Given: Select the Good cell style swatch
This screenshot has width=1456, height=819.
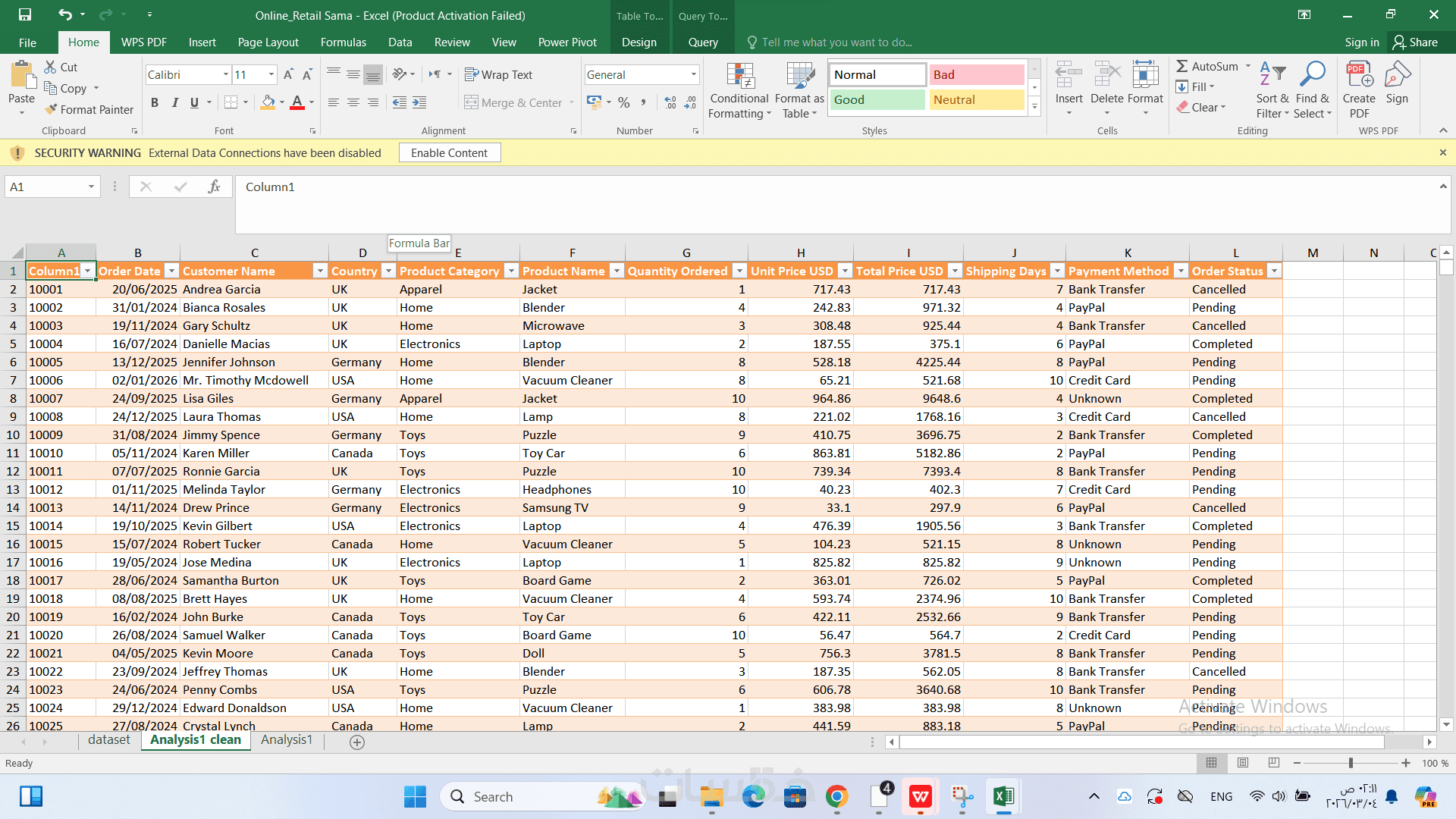Looking at the screenshot, I should pos(876,99).
